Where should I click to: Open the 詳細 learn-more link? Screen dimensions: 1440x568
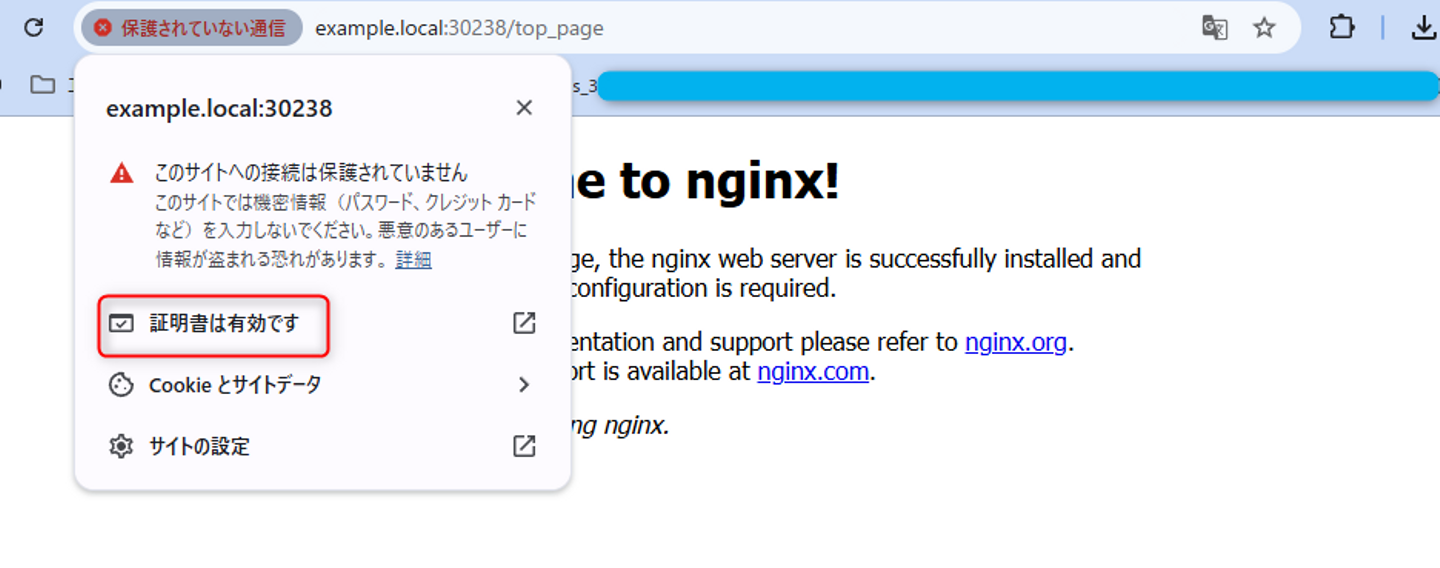(414, 260)
